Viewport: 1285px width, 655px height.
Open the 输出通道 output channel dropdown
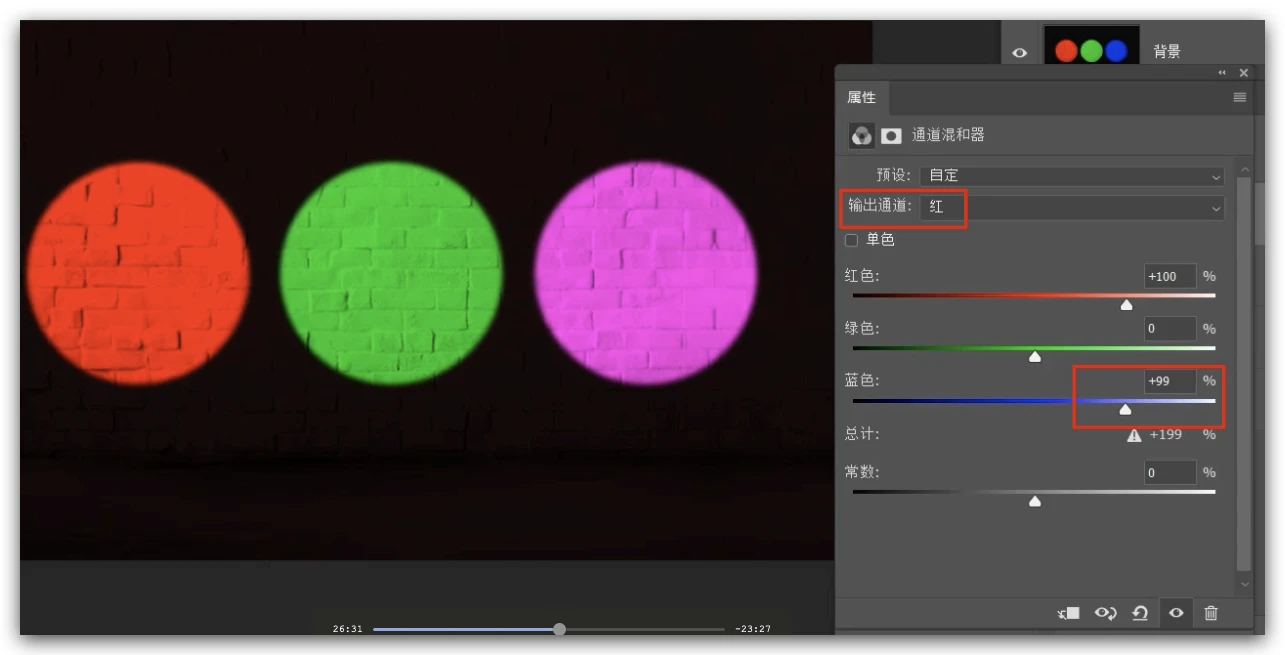1072,208
